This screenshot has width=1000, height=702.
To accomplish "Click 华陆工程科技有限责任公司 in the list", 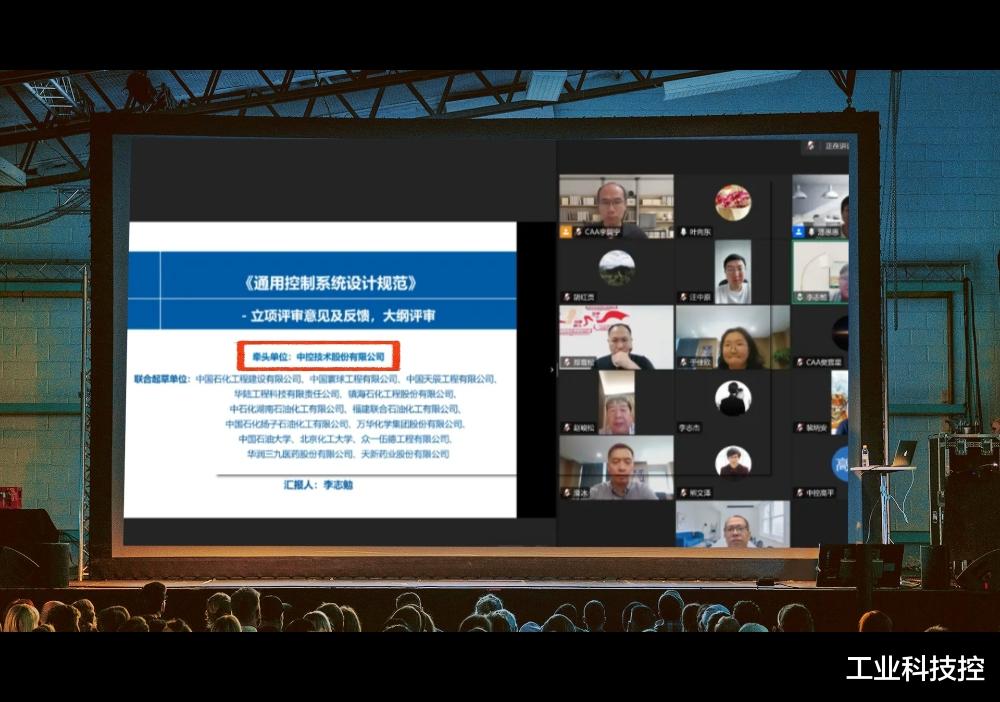I will pyautogui.click(x=287, y=394).
